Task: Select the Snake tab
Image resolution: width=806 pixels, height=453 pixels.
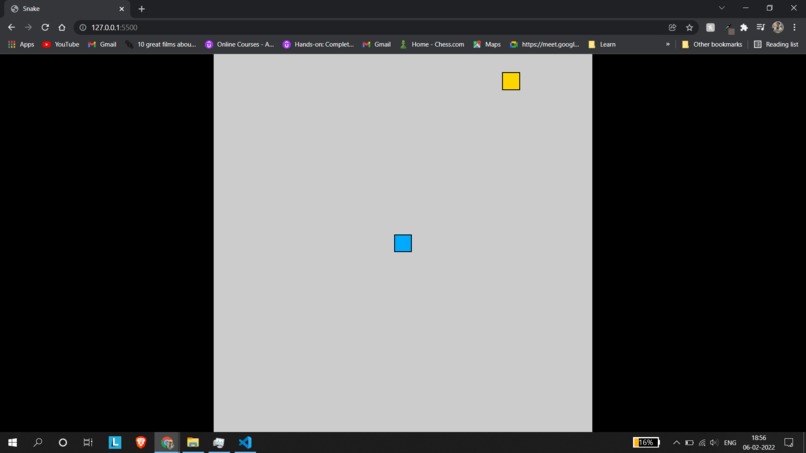Action: (x=67, y=9)
